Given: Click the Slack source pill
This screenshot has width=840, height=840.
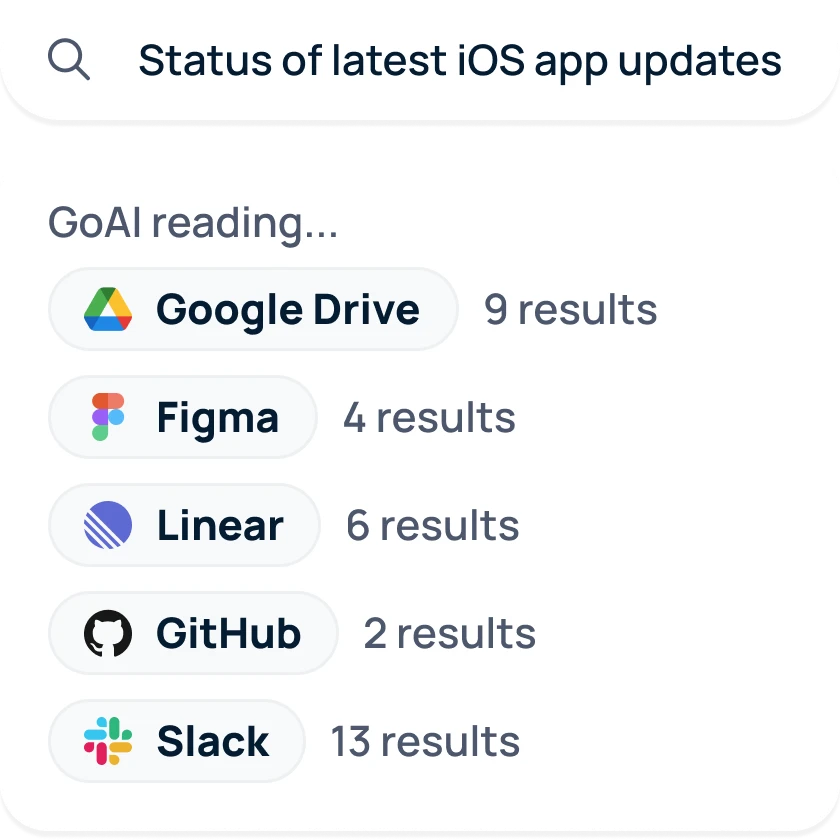Looking at the screenshot, I should (176, 740).
